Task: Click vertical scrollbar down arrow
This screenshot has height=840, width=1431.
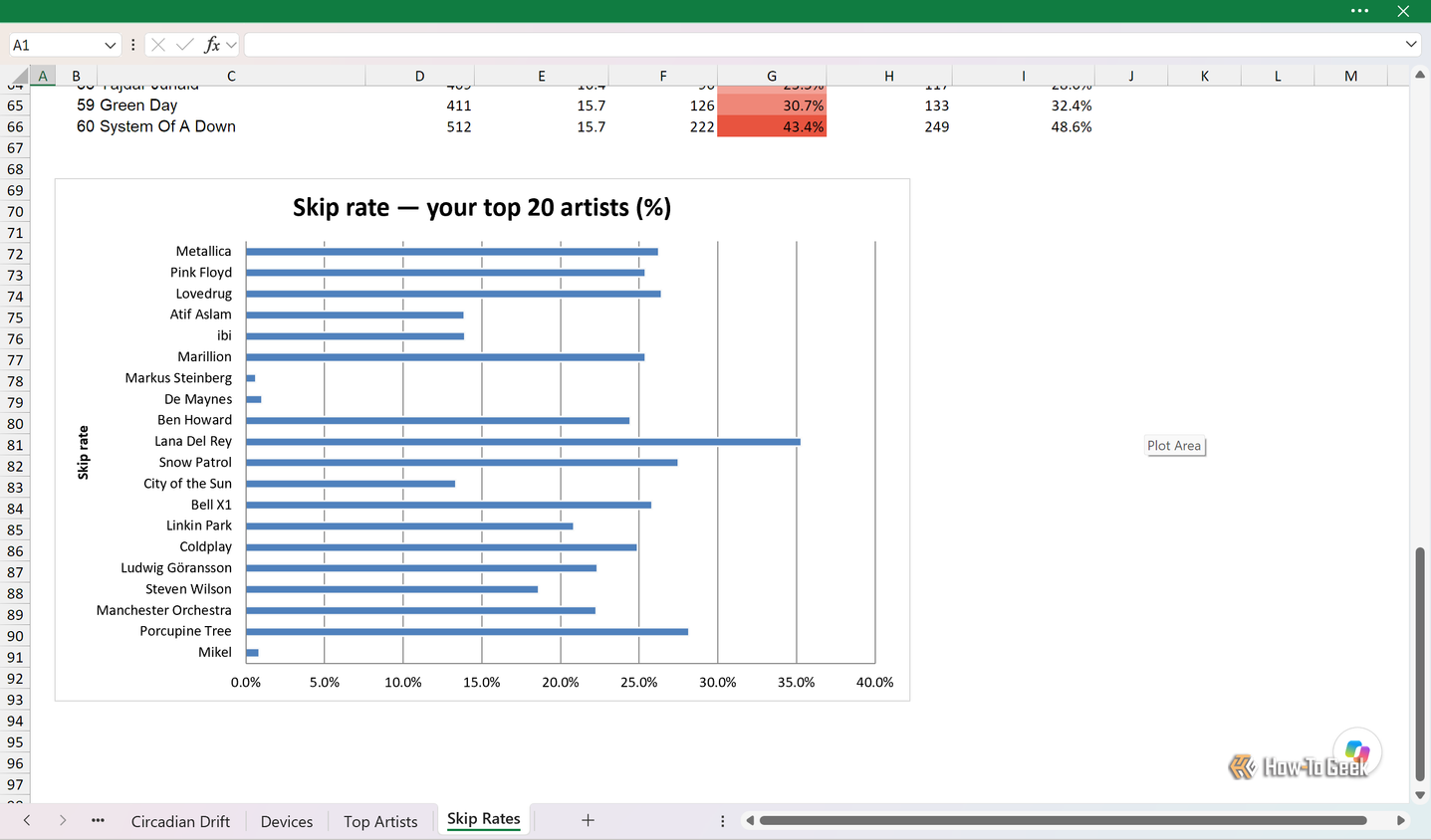Action: click(x=1420, y=795)
